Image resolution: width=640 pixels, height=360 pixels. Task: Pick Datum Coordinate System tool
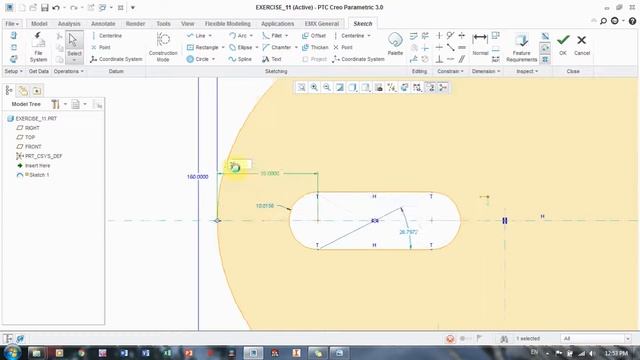(116, 59)
